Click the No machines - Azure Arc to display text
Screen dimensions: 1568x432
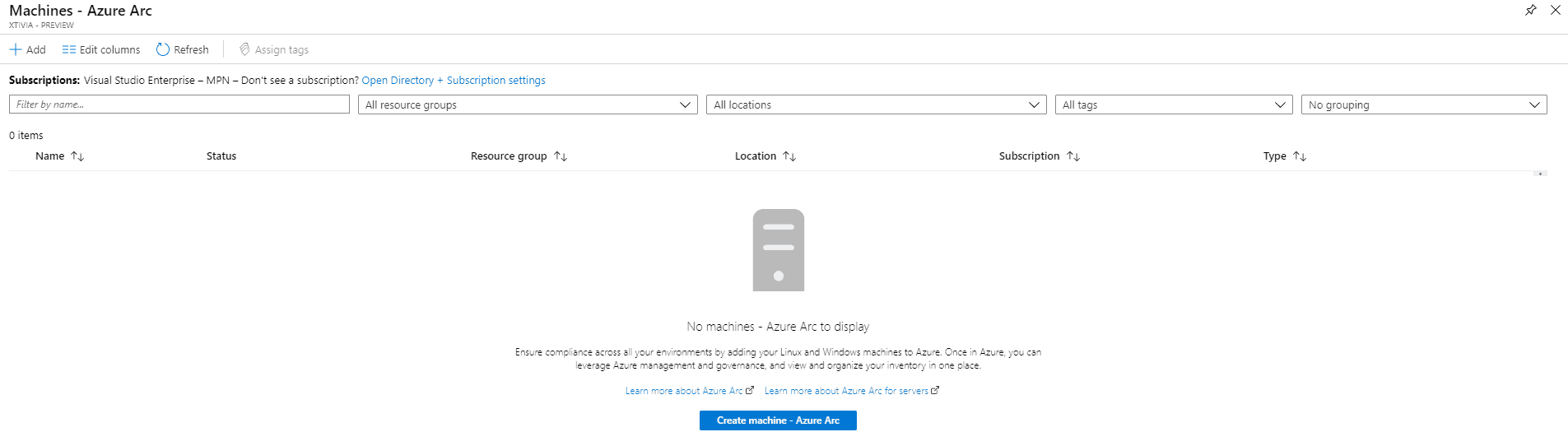pyautogui.click(x=778, y=327)
